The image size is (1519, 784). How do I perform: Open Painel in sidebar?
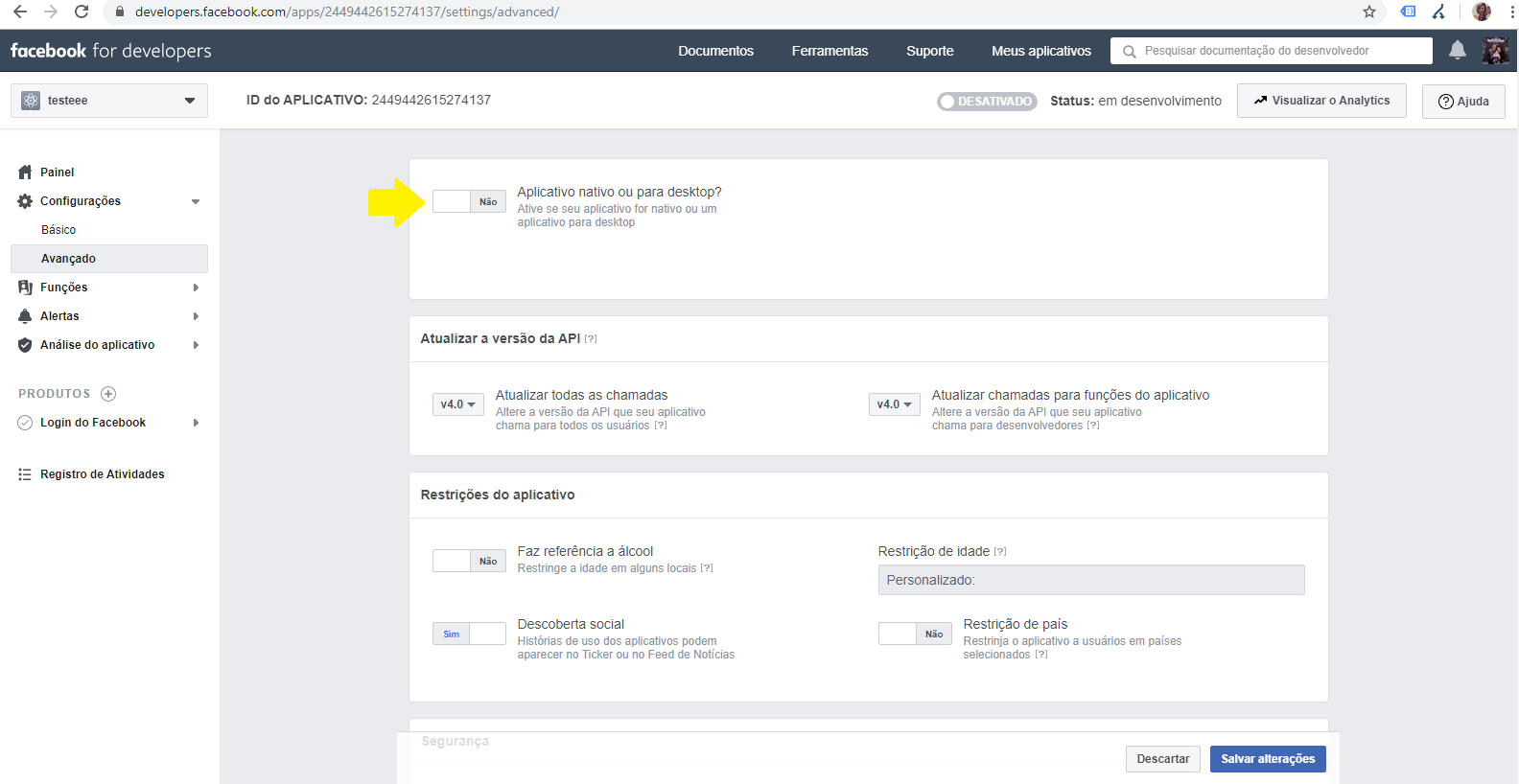tap(58, 173)
